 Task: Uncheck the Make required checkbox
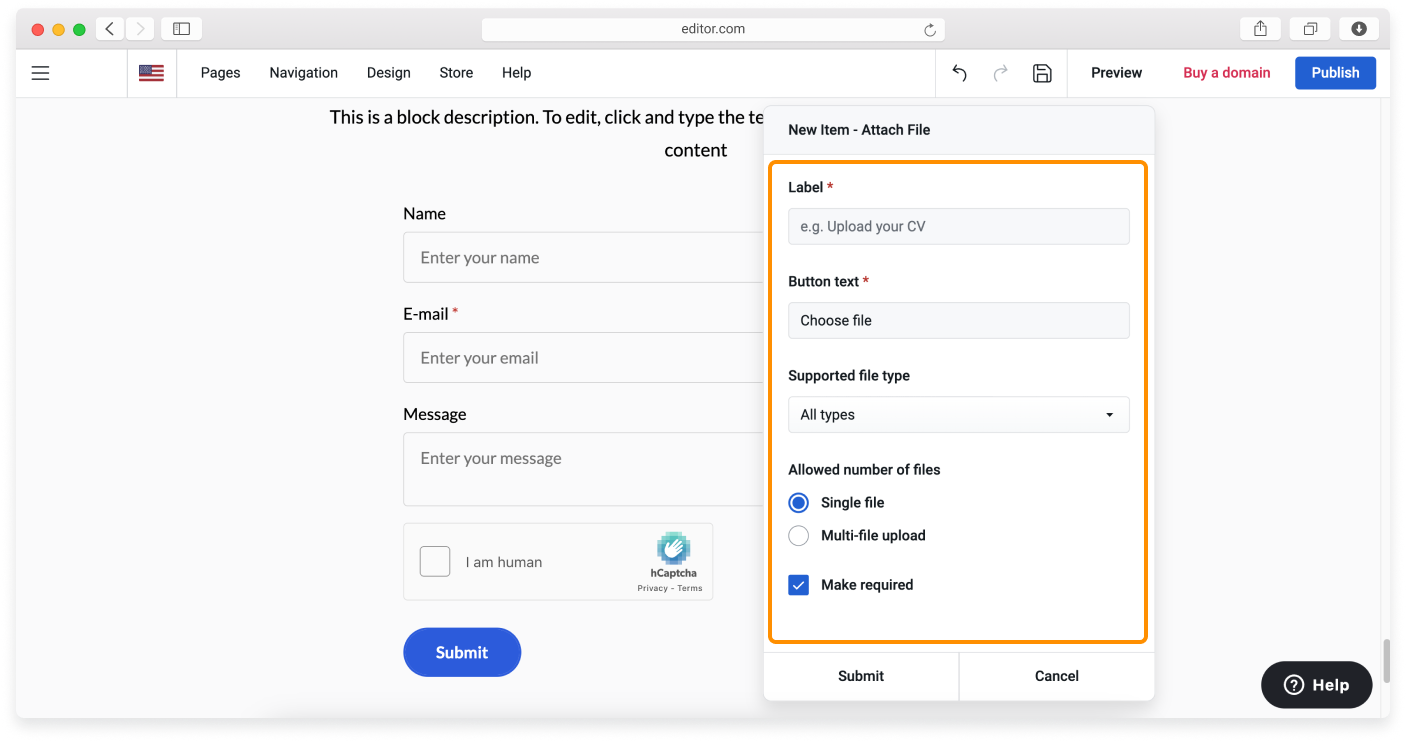(x=798, y=585)
